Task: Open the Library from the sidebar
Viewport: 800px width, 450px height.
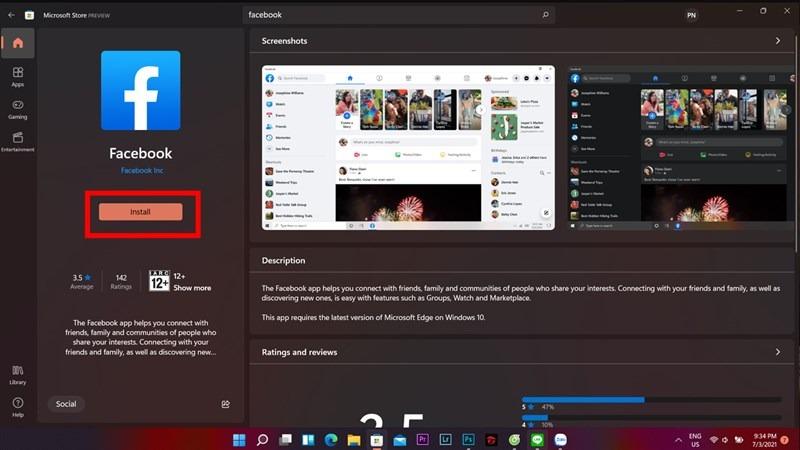Action: pos(18,374)
